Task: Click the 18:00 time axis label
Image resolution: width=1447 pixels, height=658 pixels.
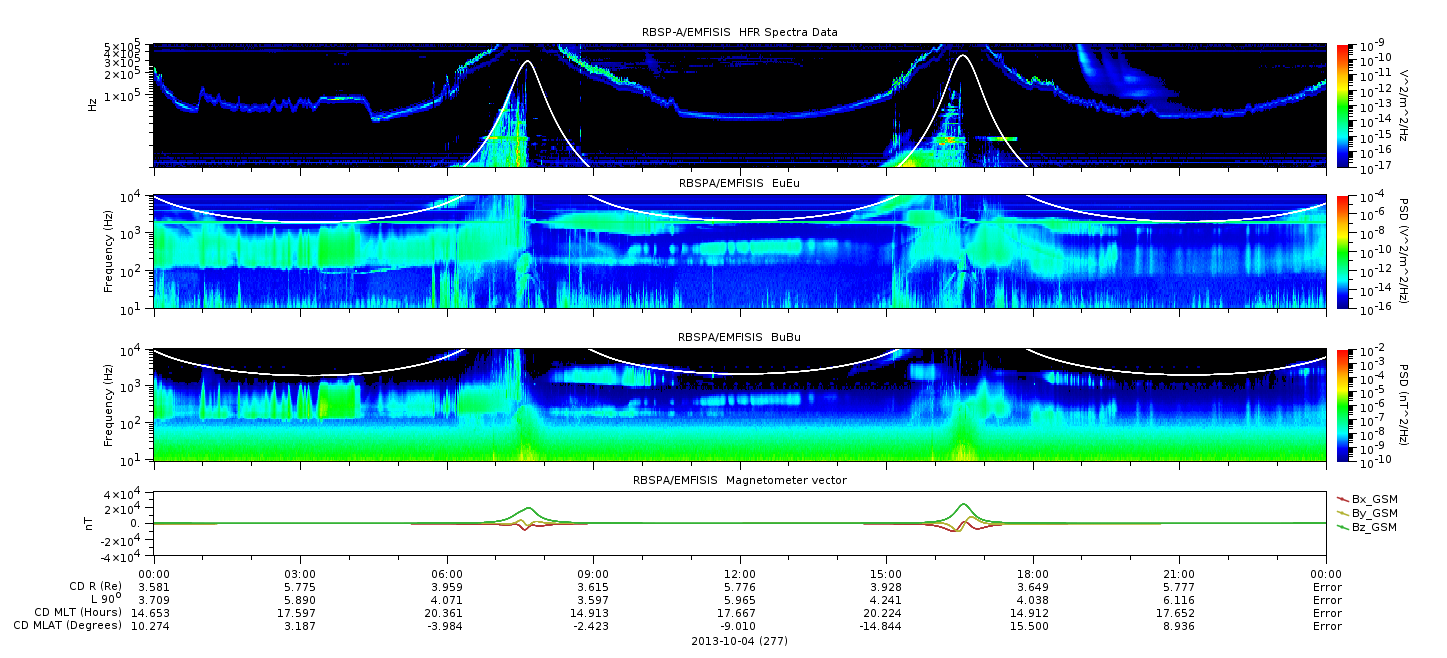Action: pyautogui.click(x=1033, y=573)
